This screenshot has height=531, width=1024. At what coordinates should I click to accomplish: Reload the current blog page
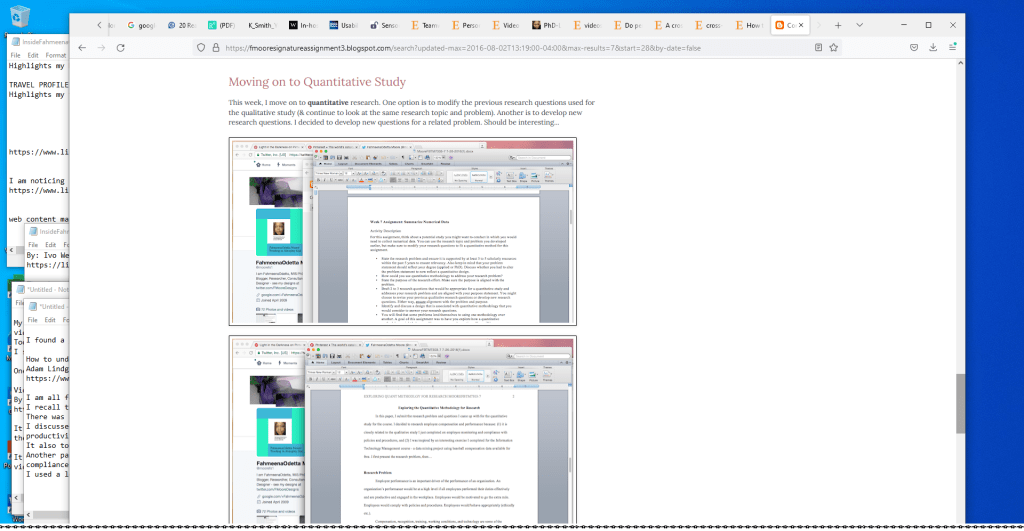[121, 47]
